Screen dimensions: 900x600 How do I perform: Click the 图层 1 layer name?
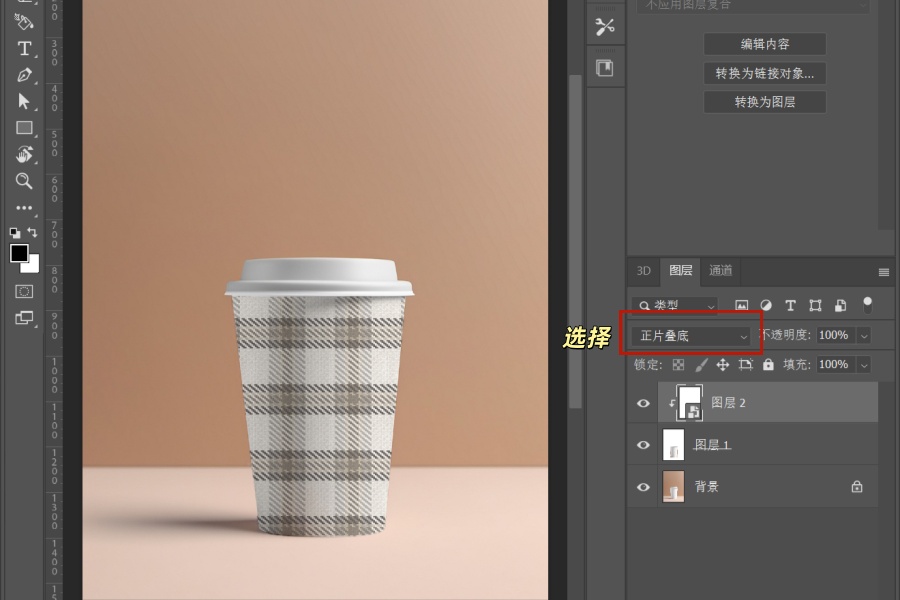click(712, 445)
